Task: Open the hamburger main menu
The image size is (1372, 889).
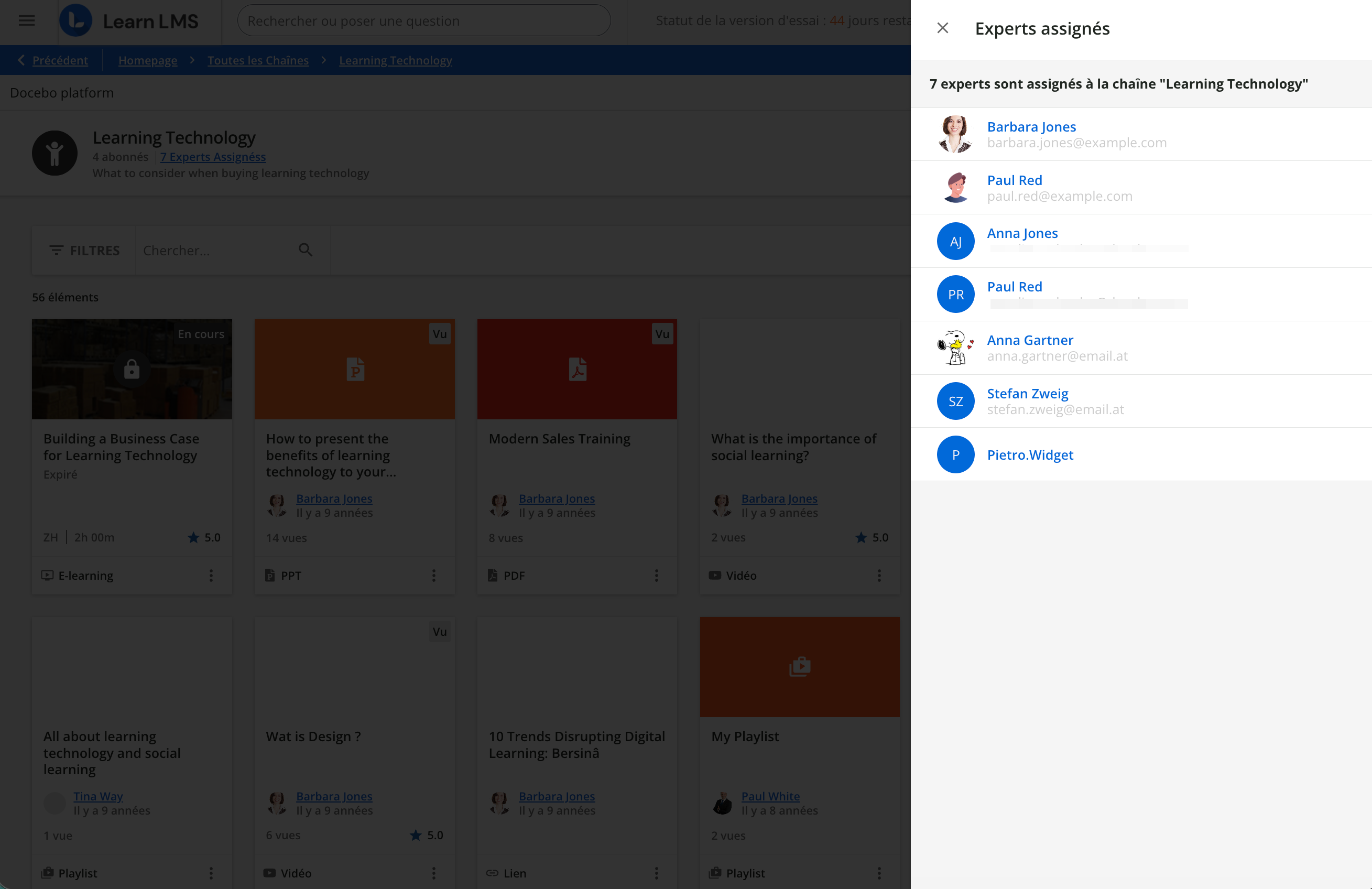Action: [27, 21]
